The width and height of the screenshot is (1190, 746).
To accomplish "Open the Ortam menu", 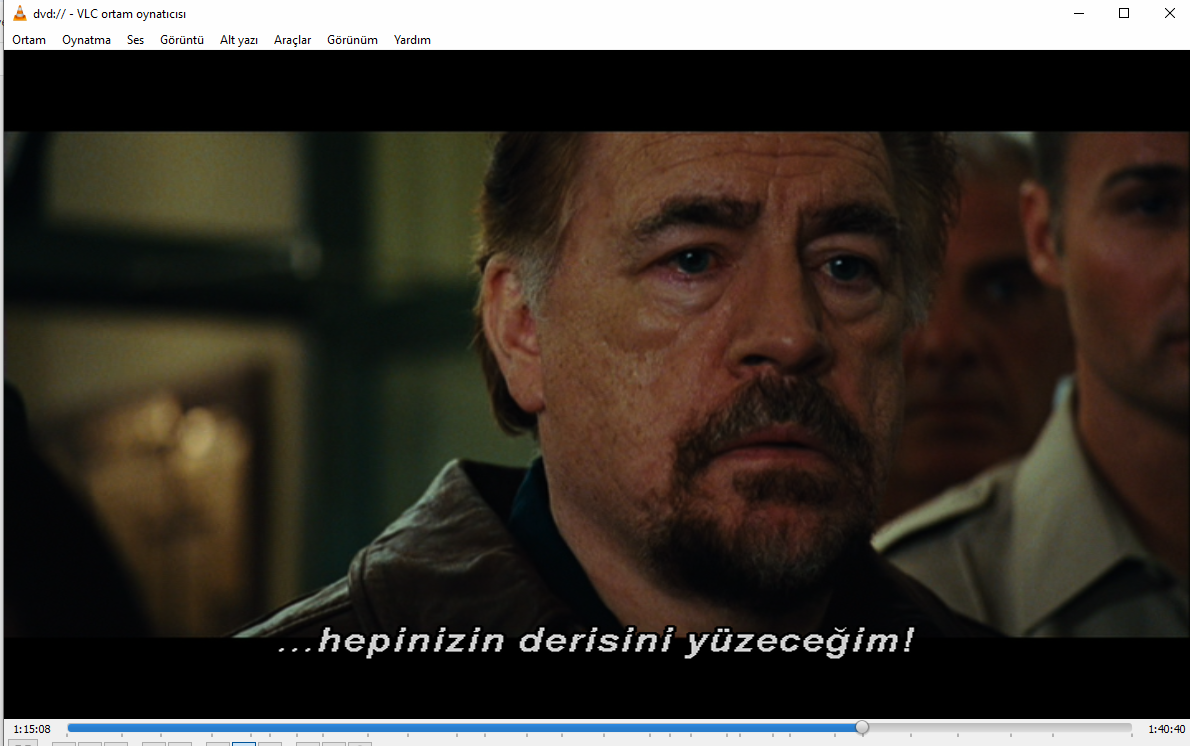I will tap(29, 40).
